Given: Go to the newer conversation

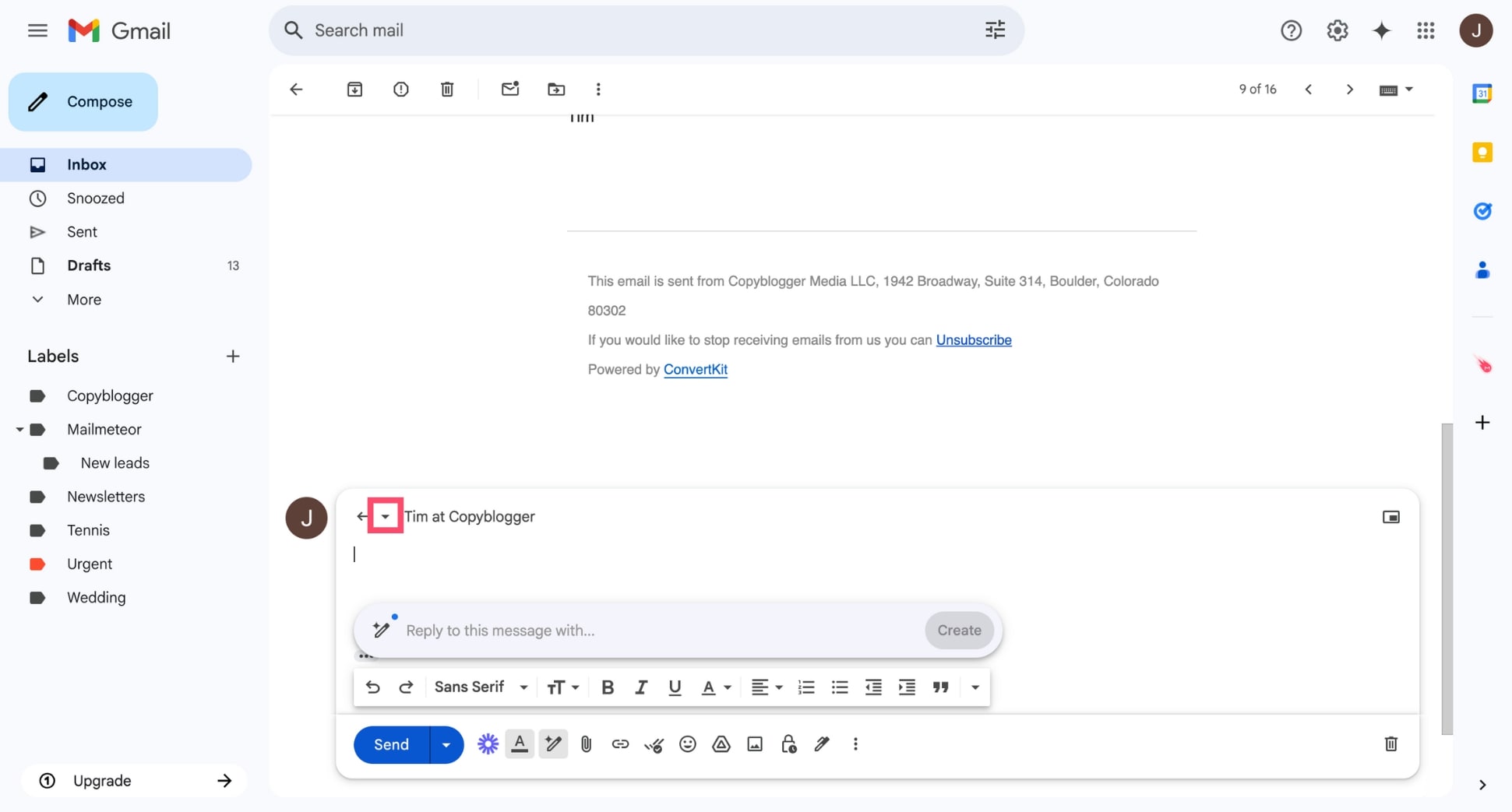Looking at the screenshot, I should [x=1309, y=90].
